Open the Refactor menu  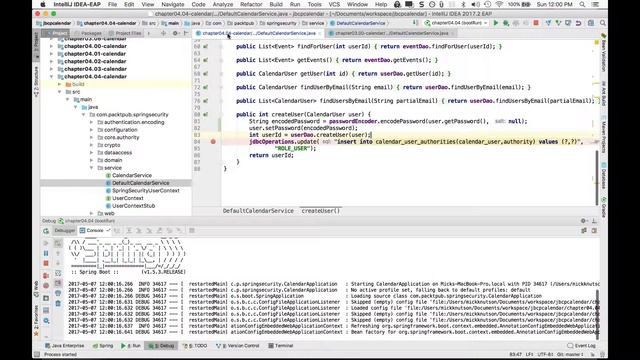click(251, 4)
